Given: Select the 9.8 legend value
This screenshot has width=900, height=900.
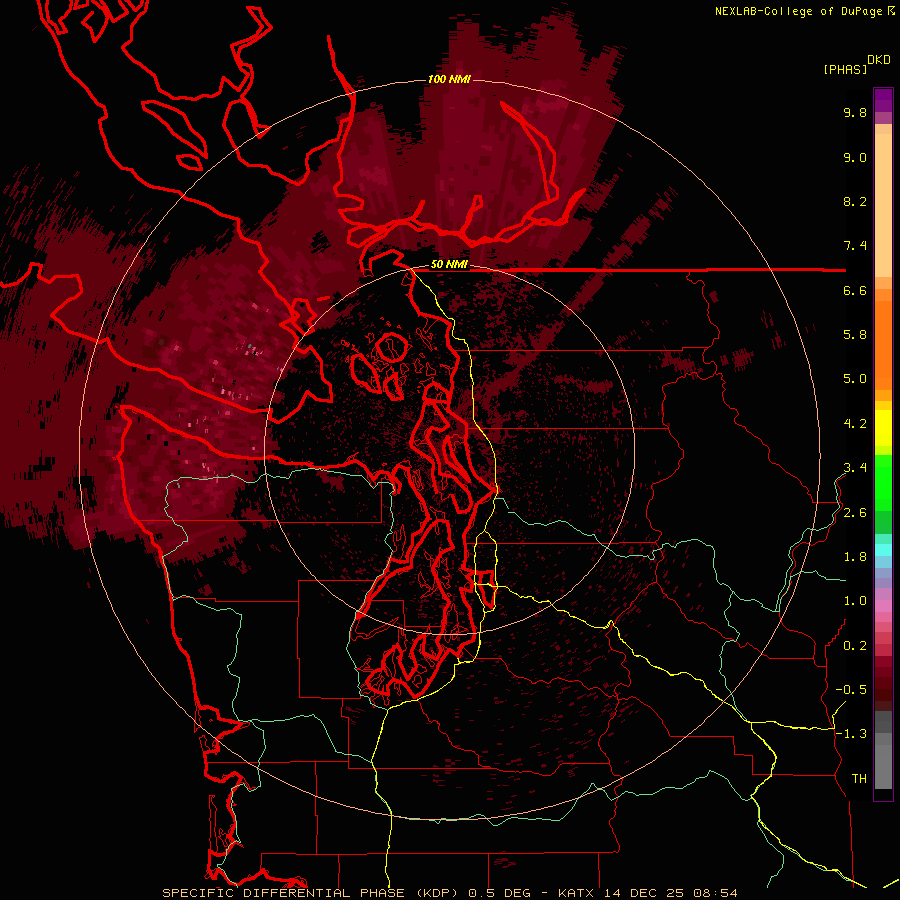Looking at the screenshot, I should point(855,112).
